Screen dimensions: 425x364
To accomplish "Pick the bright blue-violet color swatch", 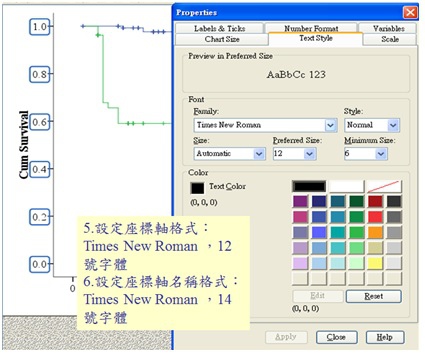I will 319,232.
